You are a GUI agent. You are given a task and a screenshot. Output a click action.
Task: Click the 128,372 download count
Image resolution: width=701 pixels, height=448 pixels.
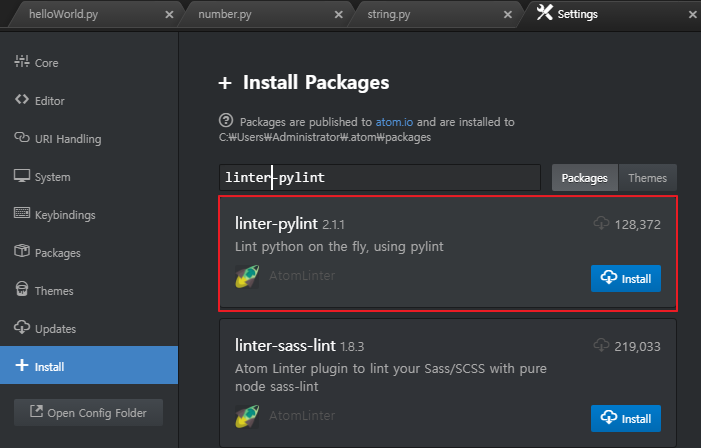point(638,224)
